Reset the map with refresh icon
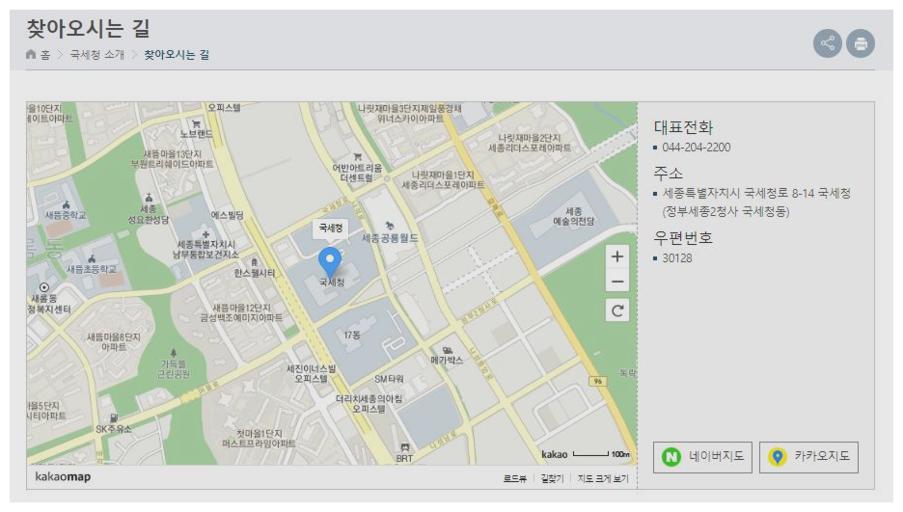The height and width of the screenshot is (512, 903). tap(617, 310)
